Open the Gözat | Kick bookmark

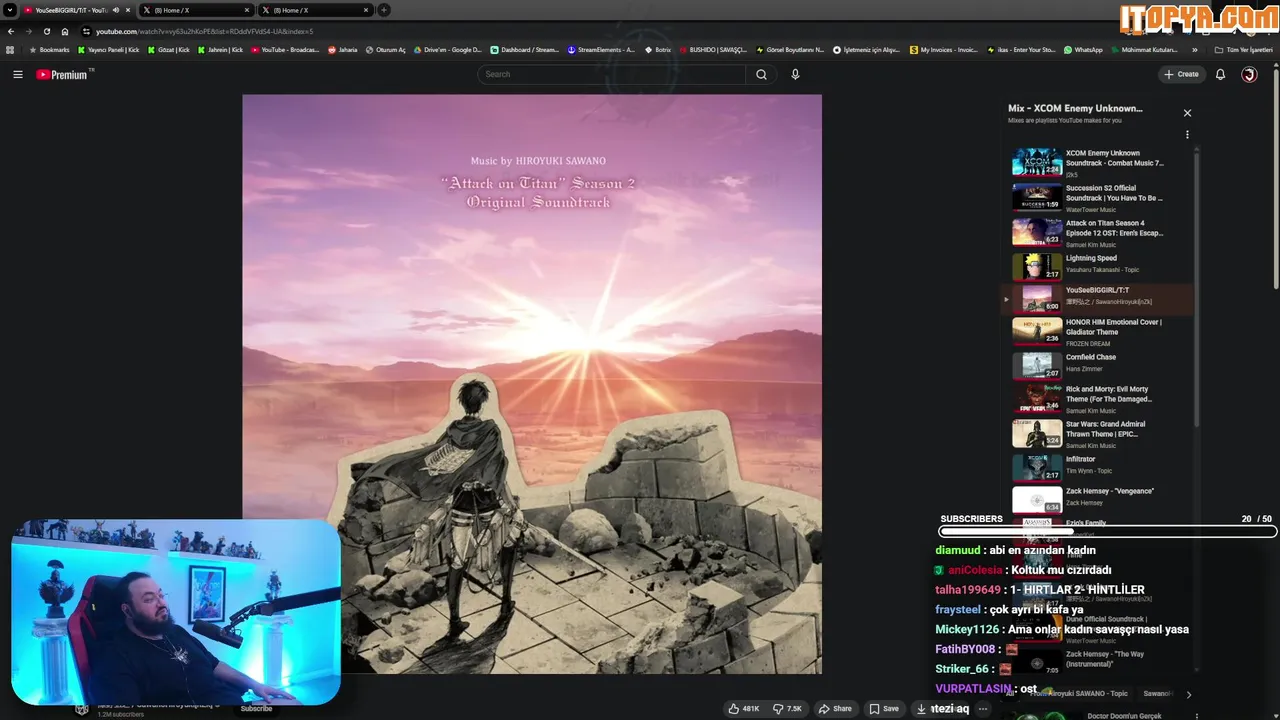[168, 49]
